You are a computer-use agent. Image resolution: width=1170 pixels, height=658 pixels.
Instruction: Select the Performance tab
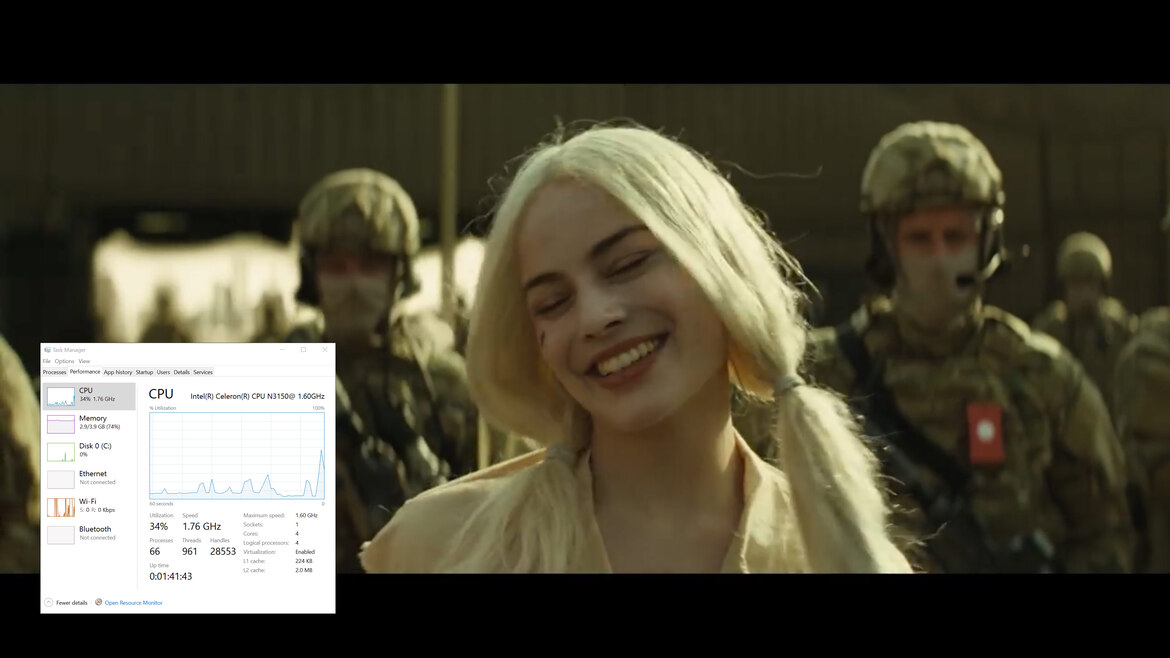tap(85, 372)
